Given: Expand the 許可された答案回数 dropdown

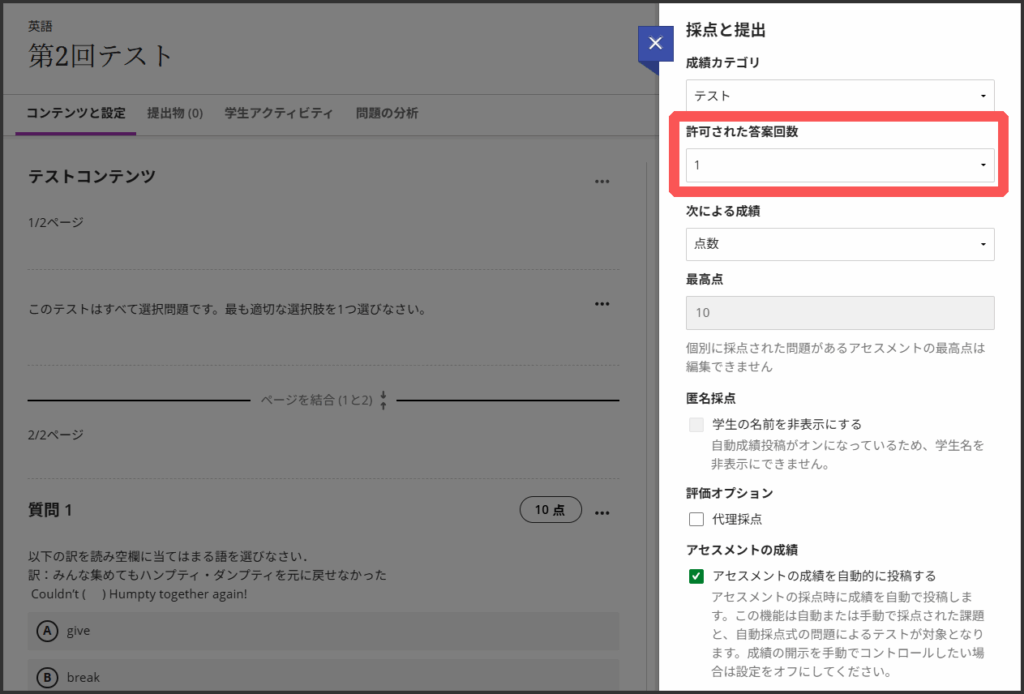Looking at the screenshot, I should (x=840, y=165).
